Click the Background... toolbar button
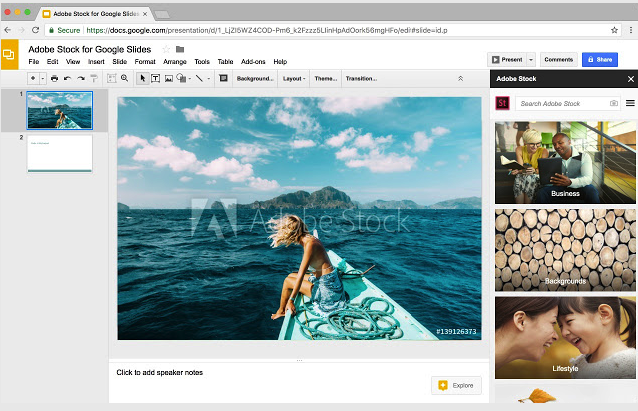This screenshot has width=638, height=411. (x=255, y=79)
